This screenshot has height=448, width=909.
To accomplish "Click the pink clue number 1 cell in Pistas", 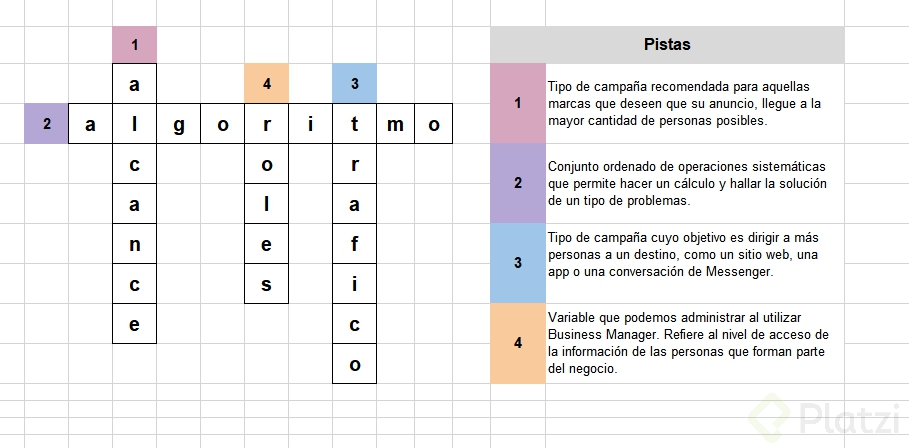I will (x=518, y=104).
